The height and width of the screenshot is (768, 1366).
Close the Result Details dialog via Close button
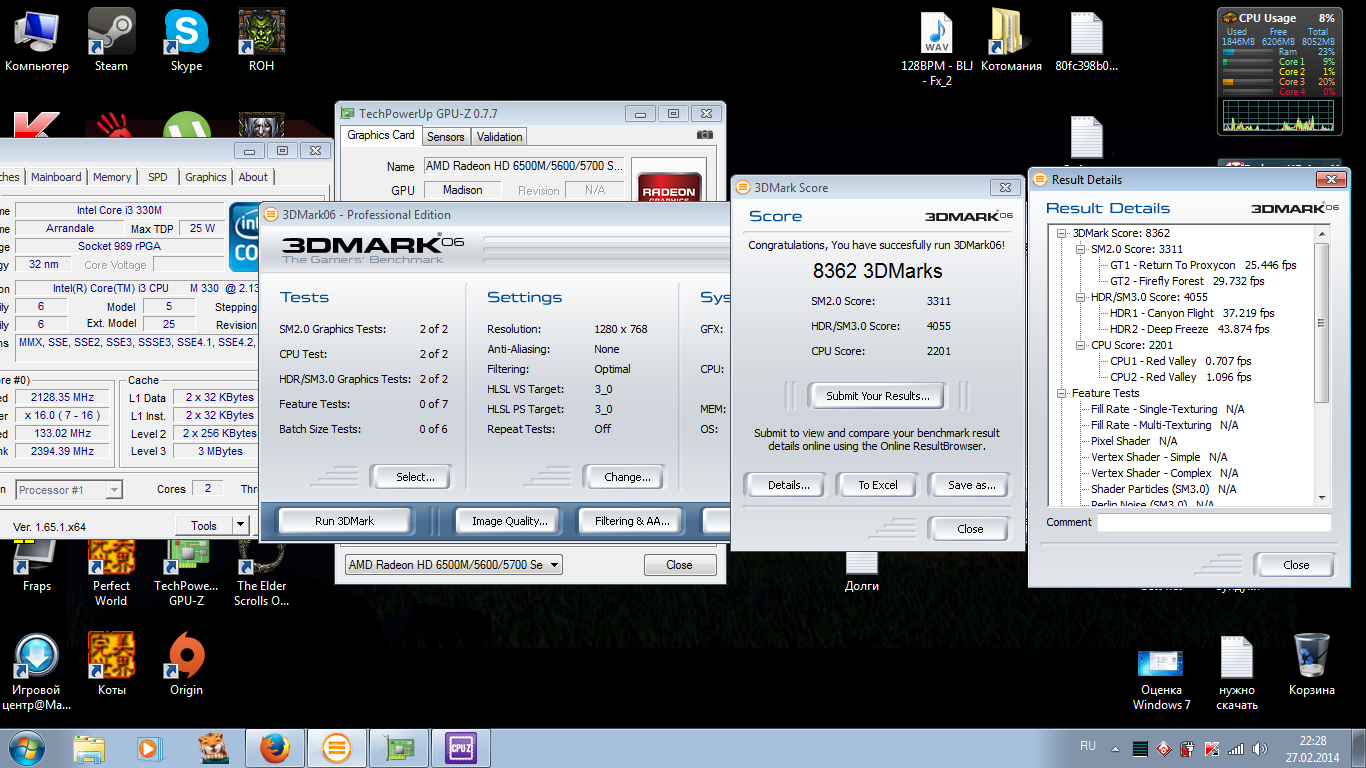[x=1296, y=565]
